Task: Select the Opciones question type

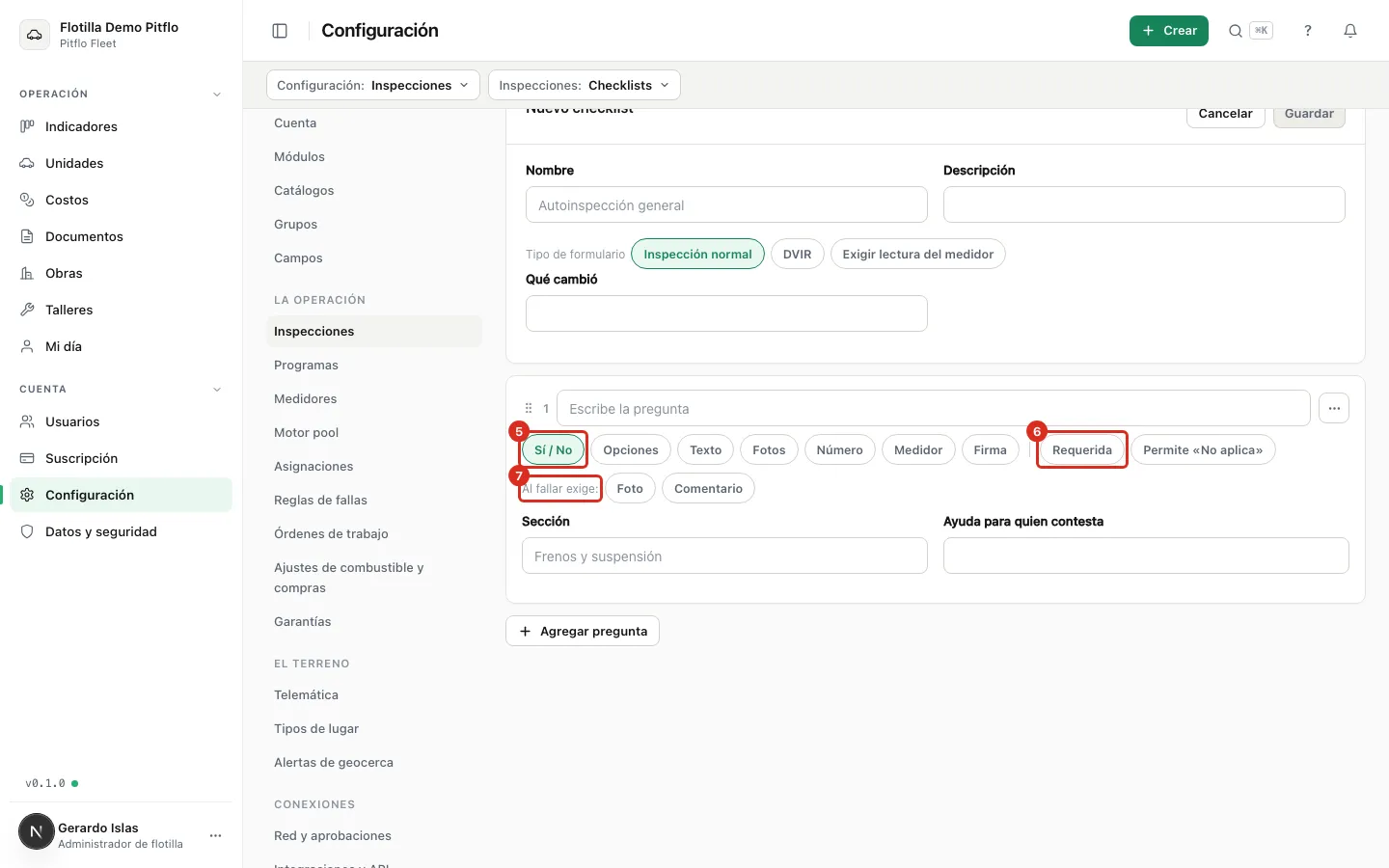Action: pyautogui.click(x=631, y=449)
